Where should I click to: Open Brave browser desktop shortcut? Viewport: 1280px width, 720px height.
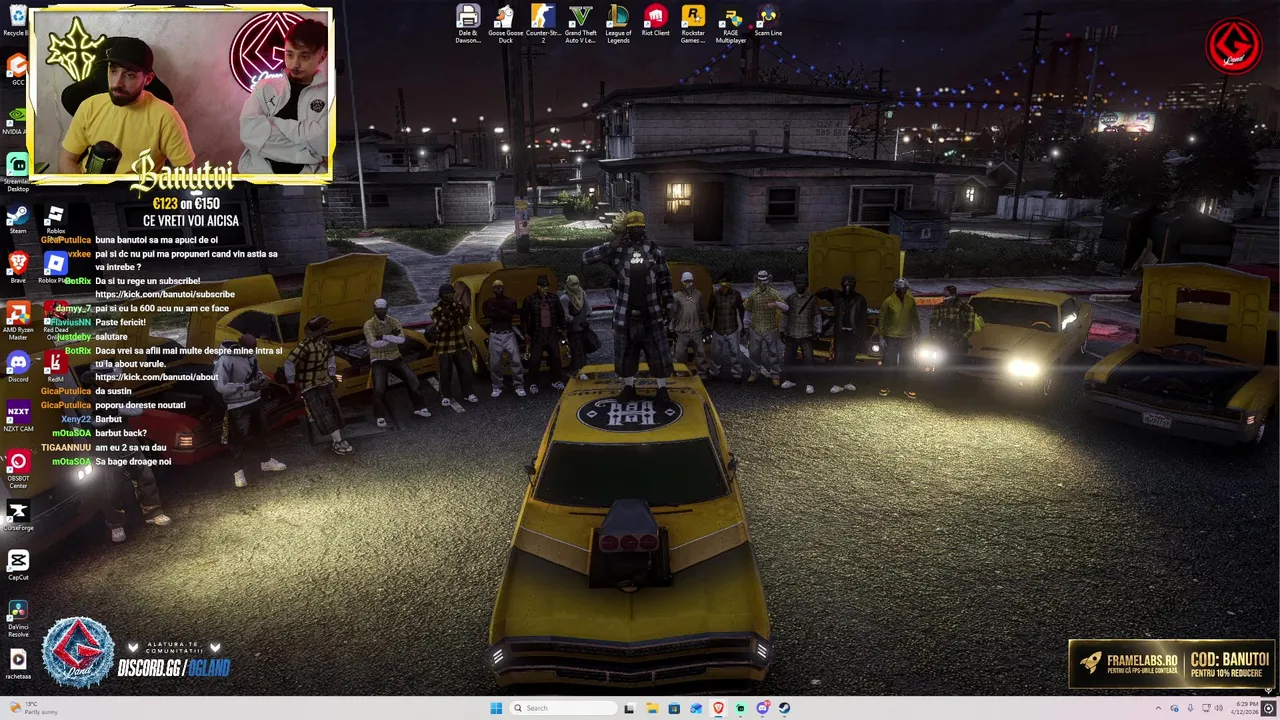pyautogui.click(x=17, y=268)
